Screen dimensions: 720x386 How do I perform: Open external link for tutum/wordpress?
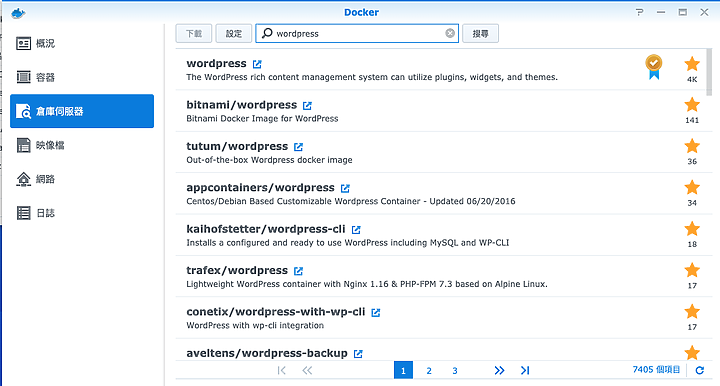[298, 147]
